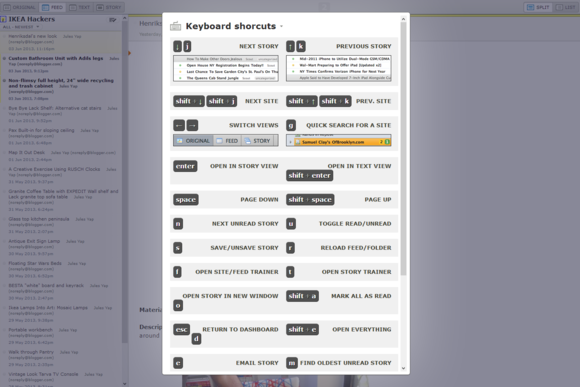Click the keyboard icon beside the dialog title

tap(175, 26)
